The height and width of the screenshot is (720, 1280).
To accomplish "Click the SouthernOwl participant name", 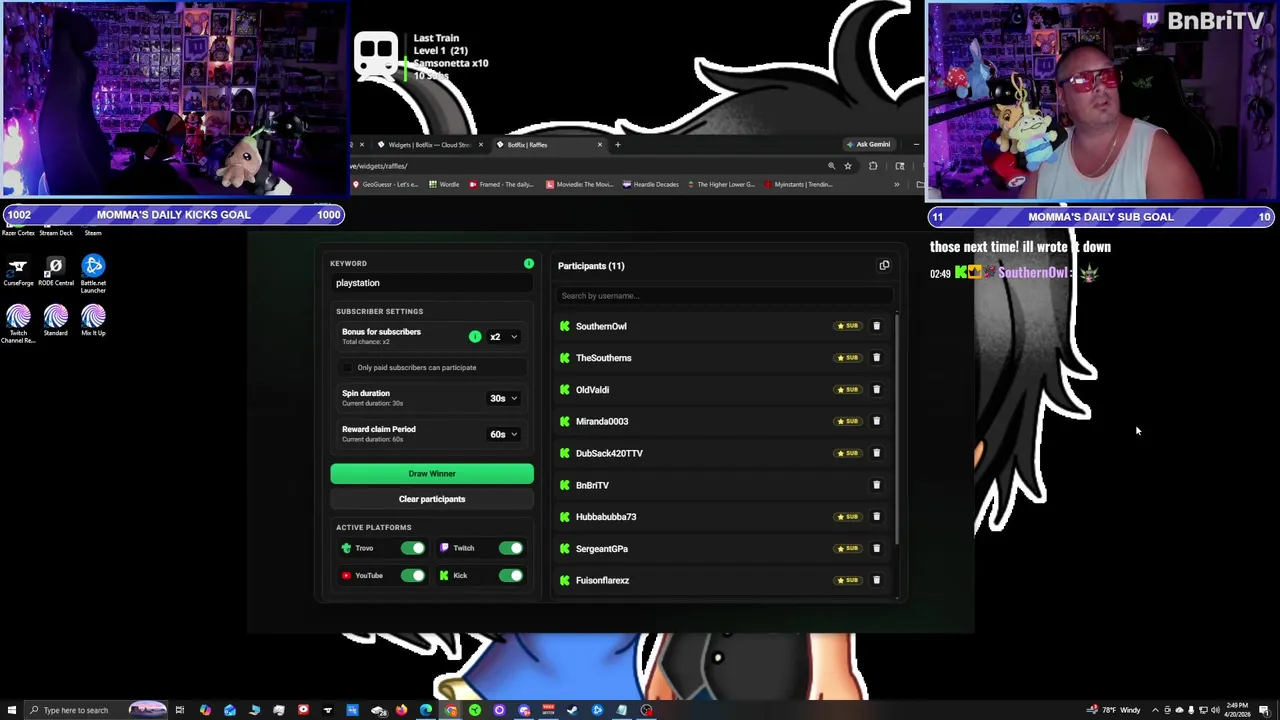I will click(601, 326).
